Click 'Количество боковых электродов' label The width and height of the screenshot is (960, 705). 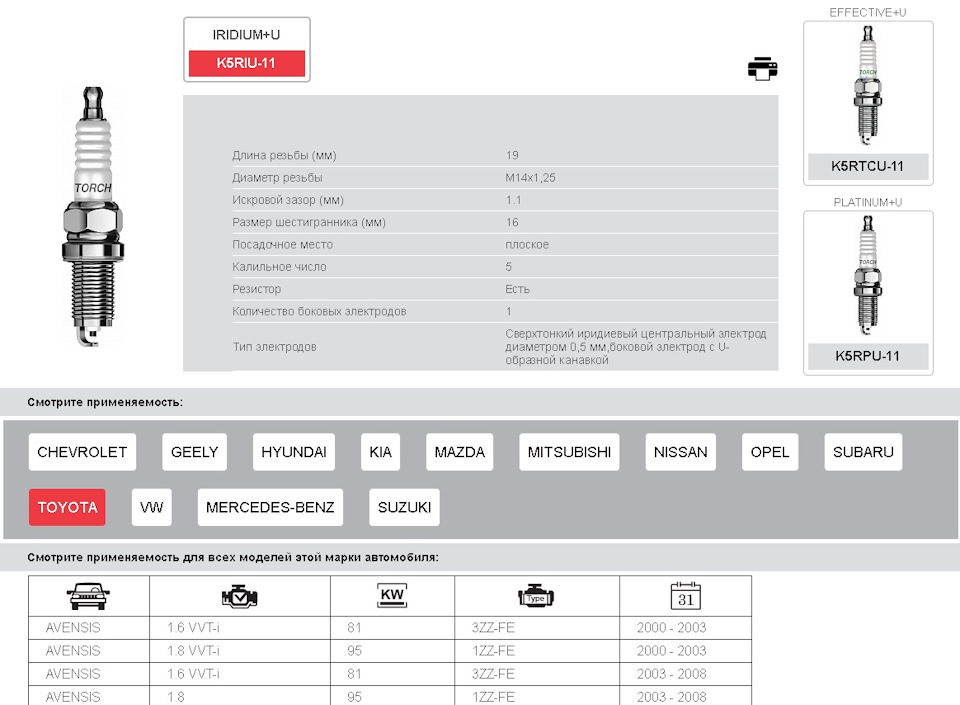[319, 311]
